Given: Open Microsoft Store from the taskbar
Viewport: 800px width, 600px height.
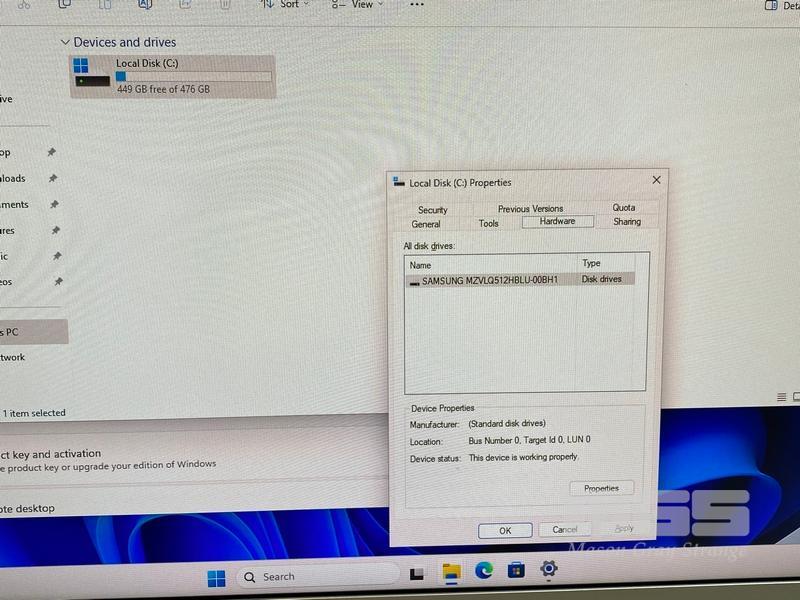Looking at the screenshot, I should pyautogui.click(x=516, y=569).
